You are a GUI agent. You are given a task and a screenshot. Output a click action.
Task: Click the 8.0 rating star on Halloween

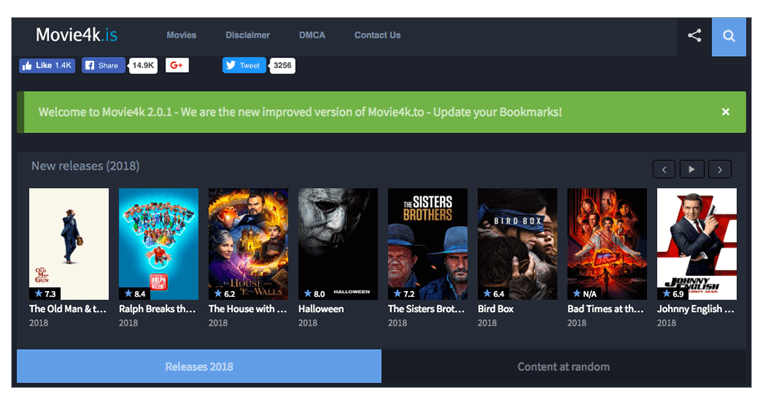[308, 294]
